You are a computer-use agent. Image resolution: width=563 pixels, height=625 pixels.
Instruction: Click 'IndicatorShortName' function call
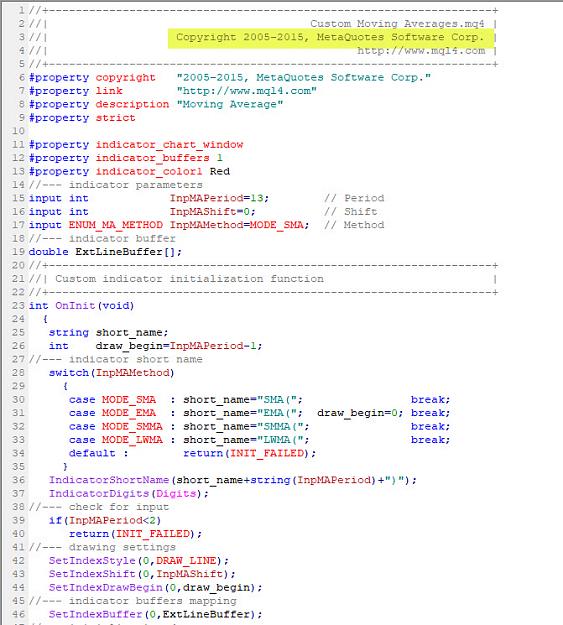click(109, 480)
